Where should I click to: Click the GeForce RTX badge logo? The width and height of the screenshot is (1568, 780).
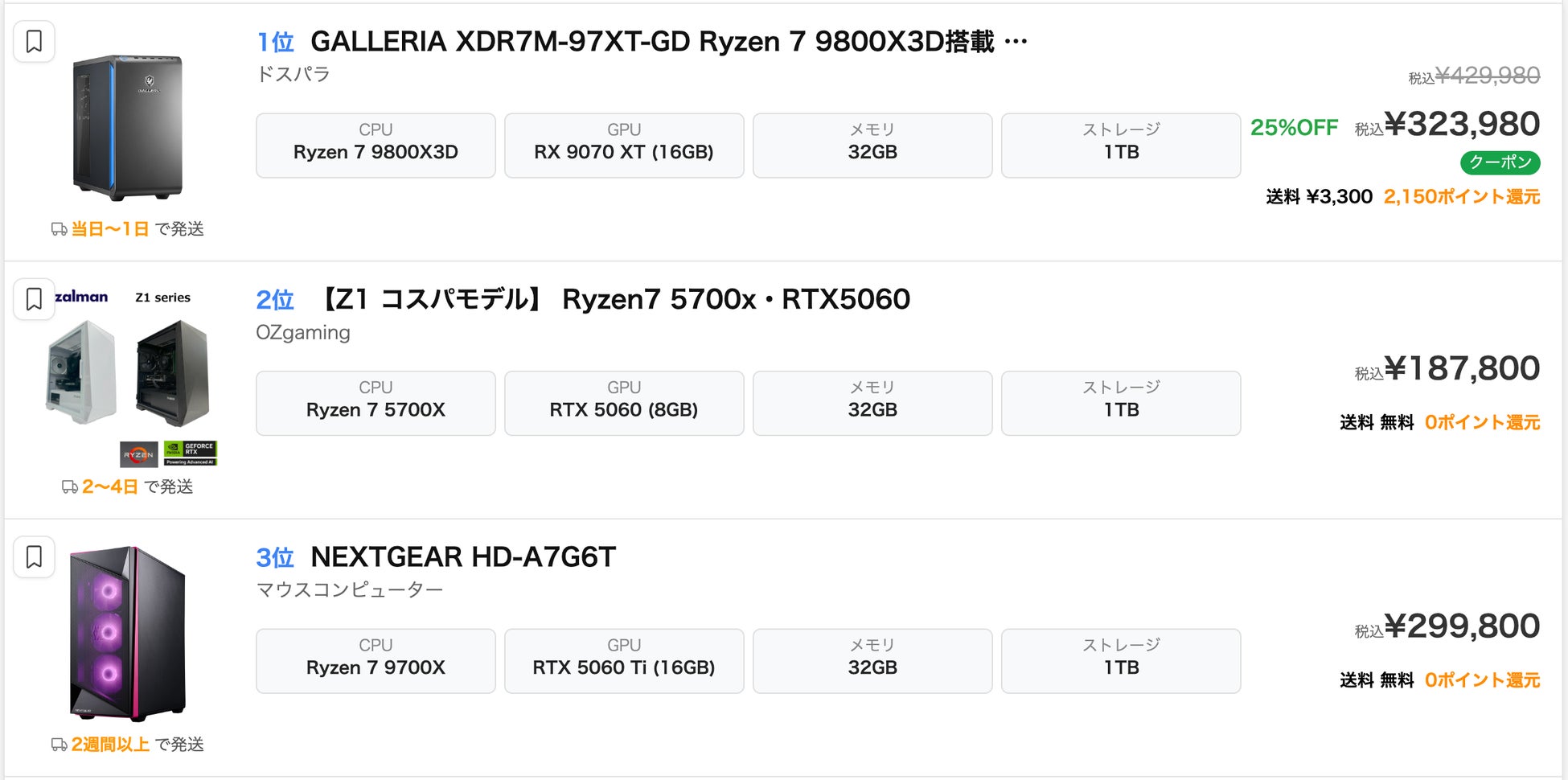point(191,453)
